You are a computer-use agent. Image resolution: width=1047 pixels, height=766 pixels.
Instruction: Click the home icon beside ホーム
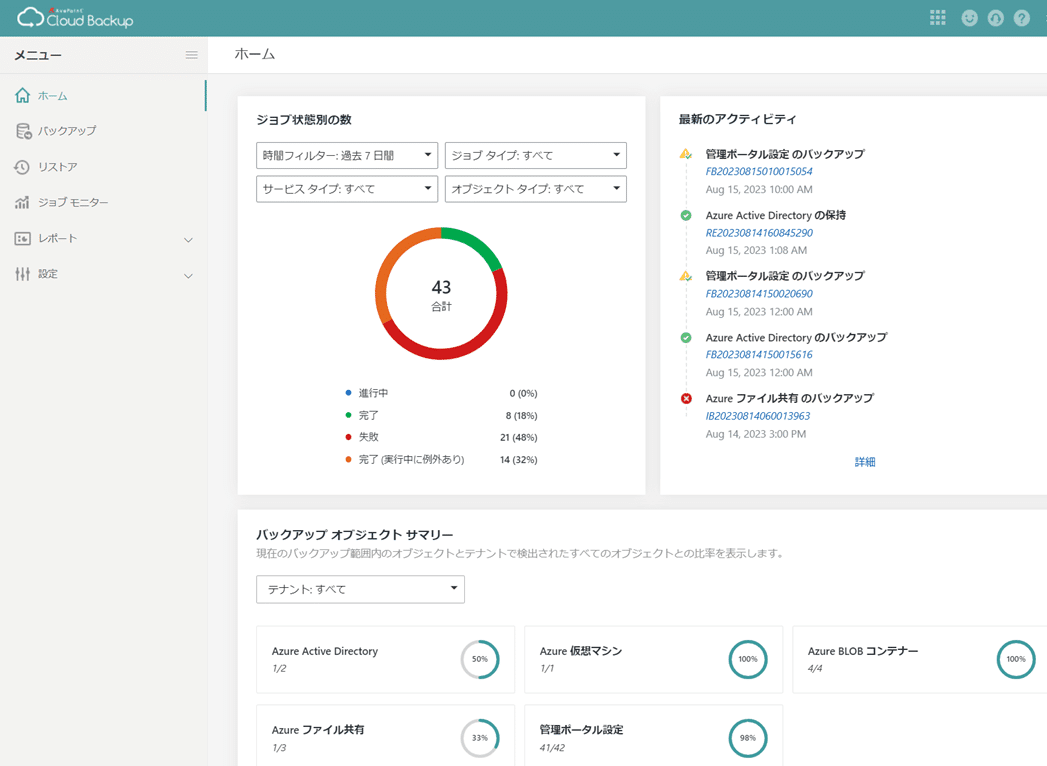point(23,95)
